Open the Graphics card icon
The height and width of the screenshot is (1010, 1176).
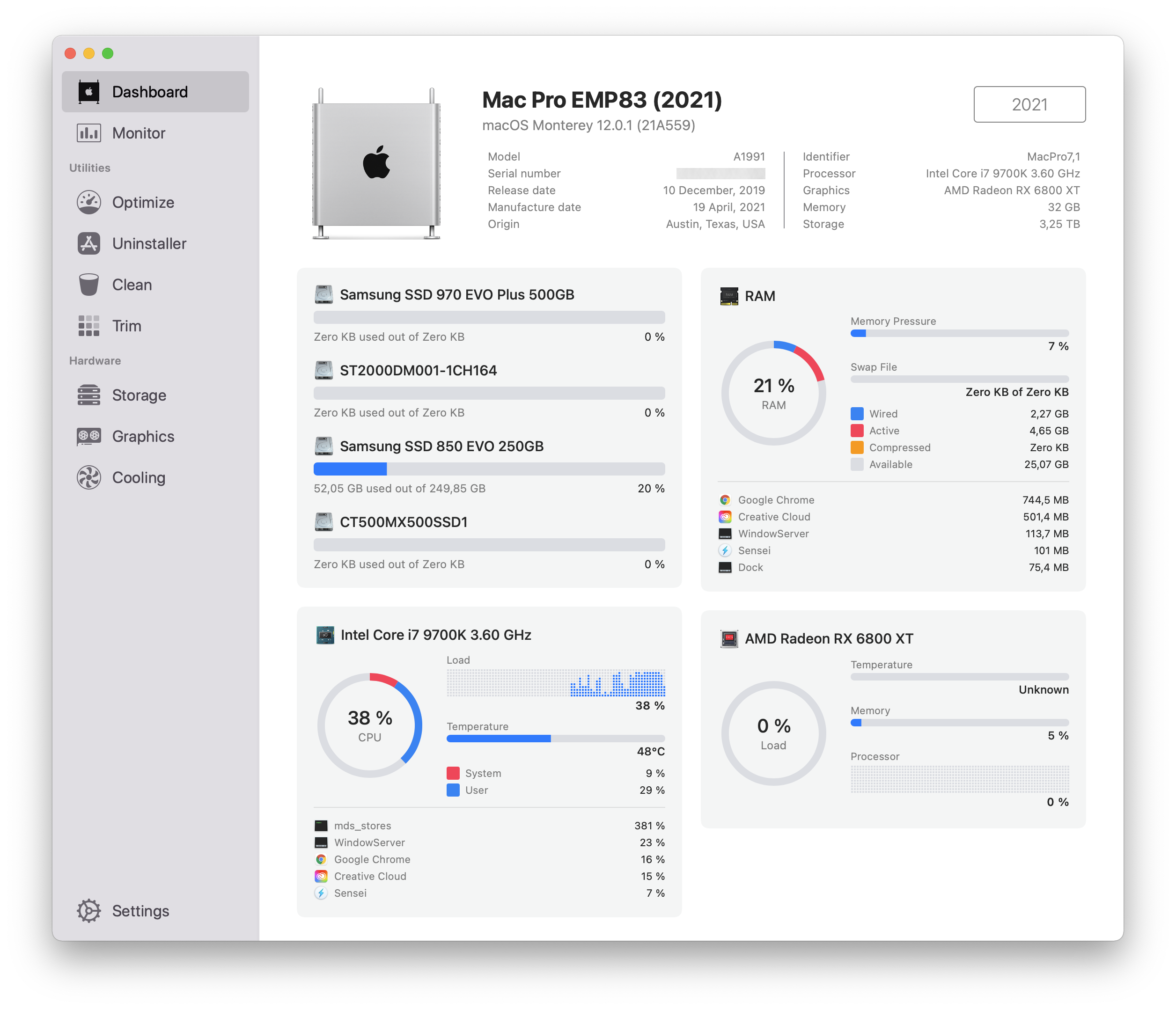click(88, 436)
